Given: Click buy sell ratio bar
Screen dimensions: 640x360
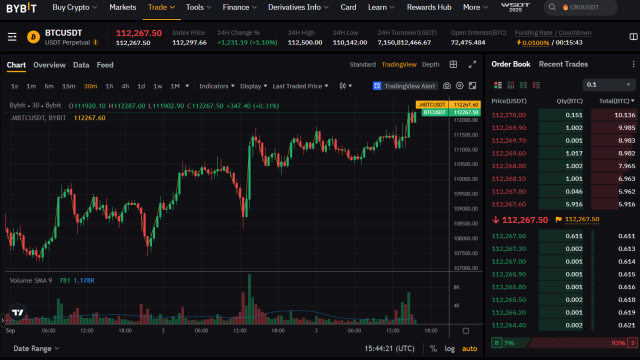Looking at the screenshot, I should point(564,343).
